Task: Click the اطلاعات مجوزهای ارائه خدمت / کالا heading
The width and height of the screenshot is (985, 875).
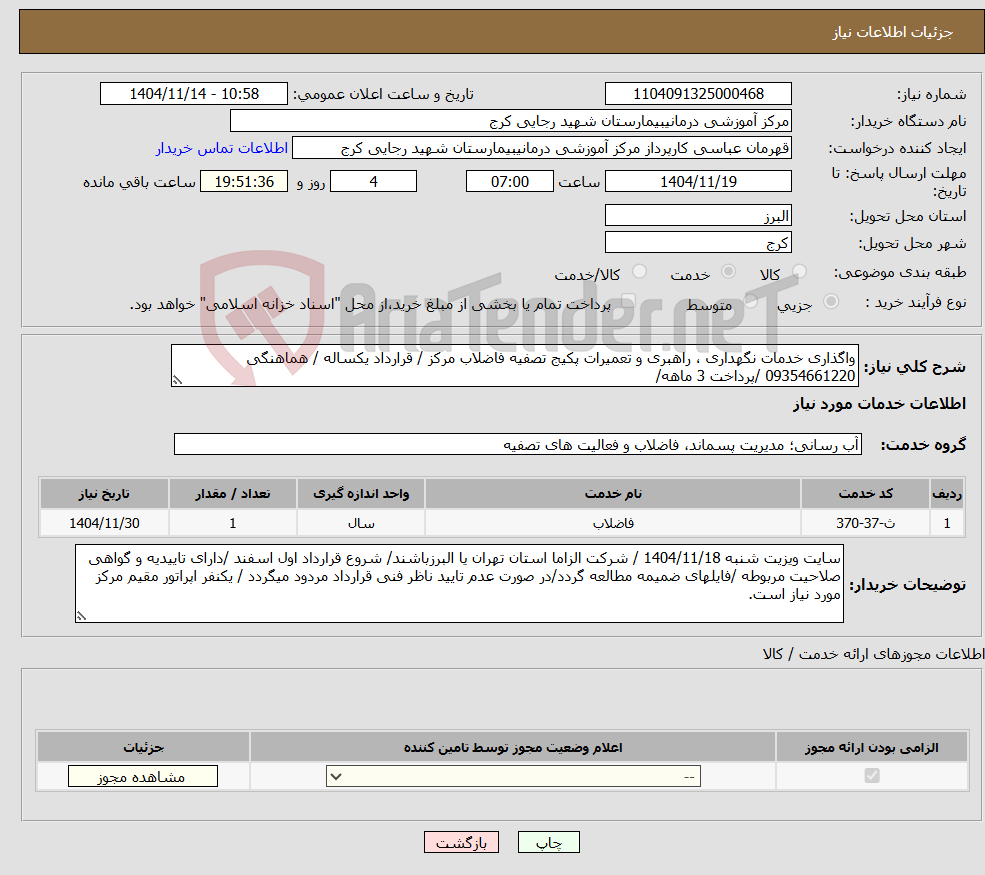Action: pos(873,654)
